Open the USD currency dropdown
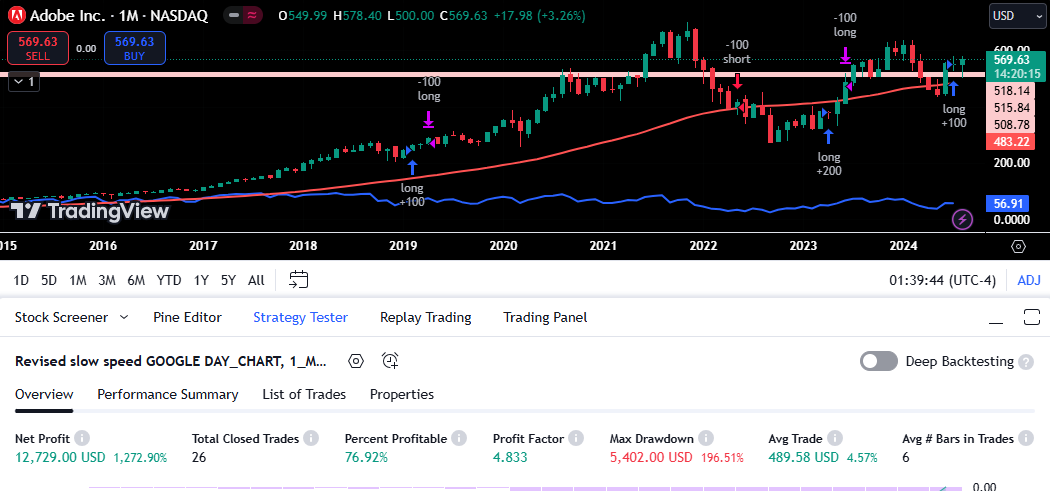Viewport: 1050px width, 491px height. pyautogui.click(x=1016, y=16)
